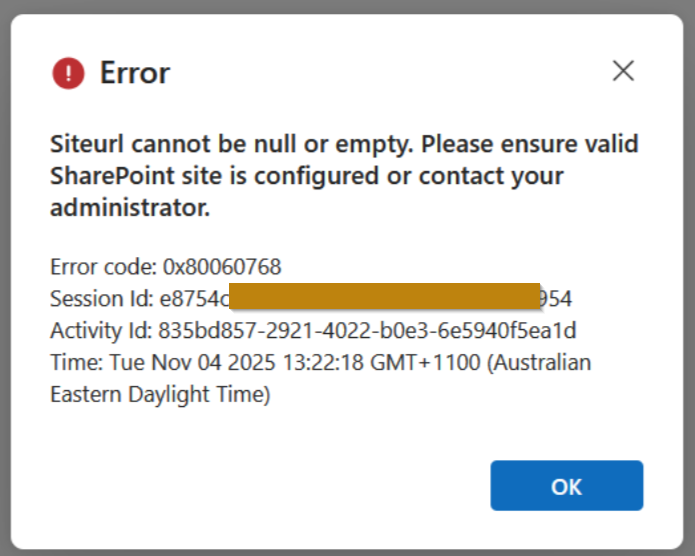The image size is (695, 556).
Task: Click the red error exclamation icon
Action: point(69,73)
